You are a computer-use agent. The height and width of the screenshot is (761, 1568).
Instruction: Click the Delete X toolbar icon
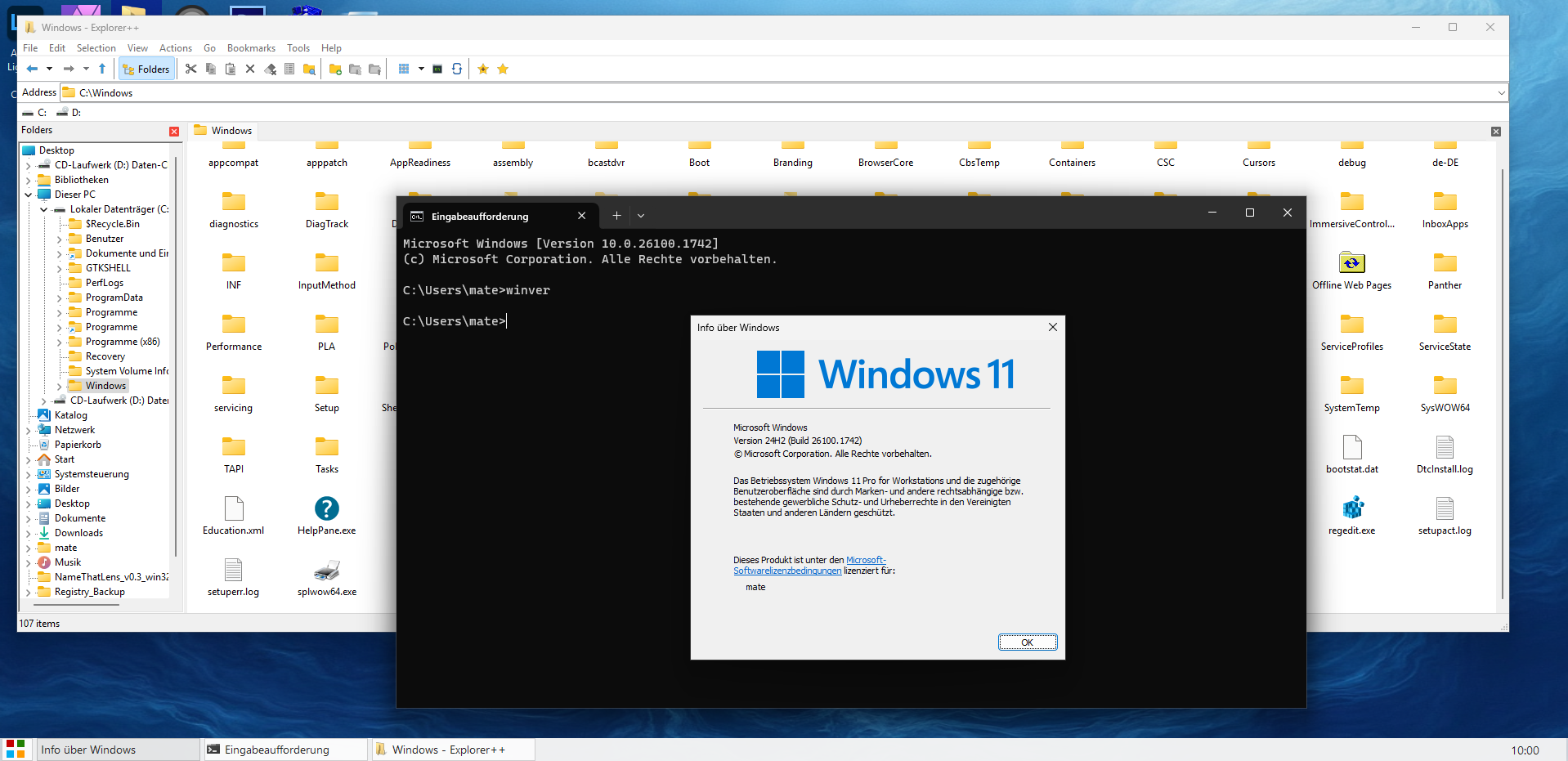pos(250,69)
